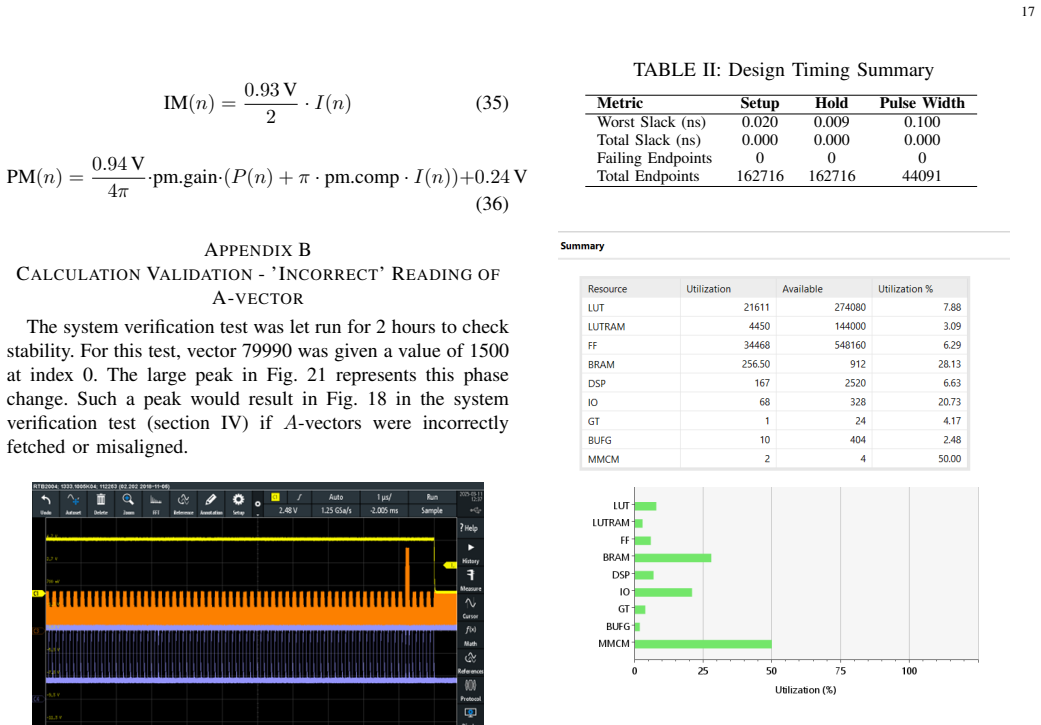Click the green IO utilization bar
Viewport: 1041px width, 725px height.
coord(663,592)
